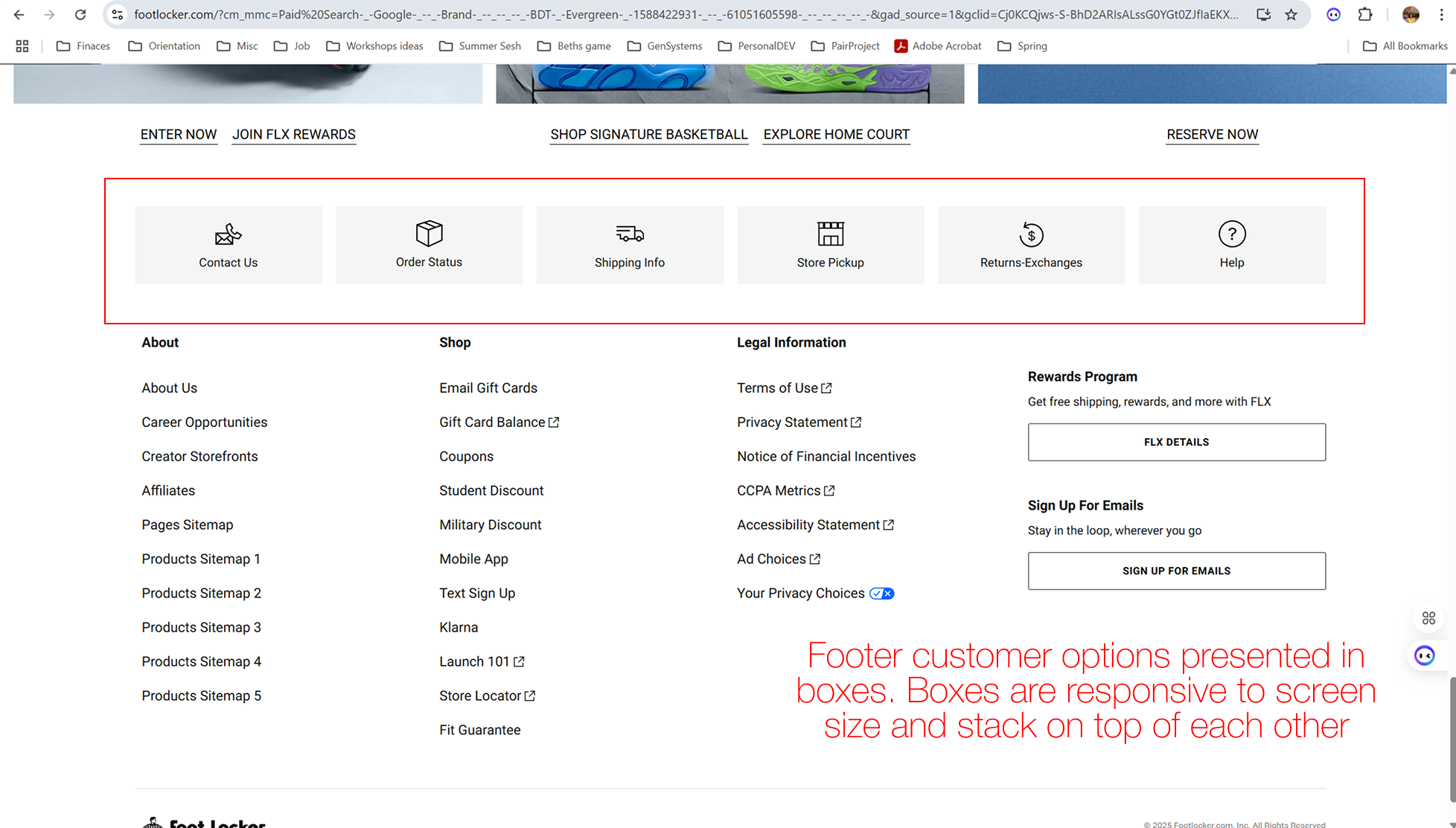
Task: Follow the ENTER NOW link
Action: coord(179,135)
